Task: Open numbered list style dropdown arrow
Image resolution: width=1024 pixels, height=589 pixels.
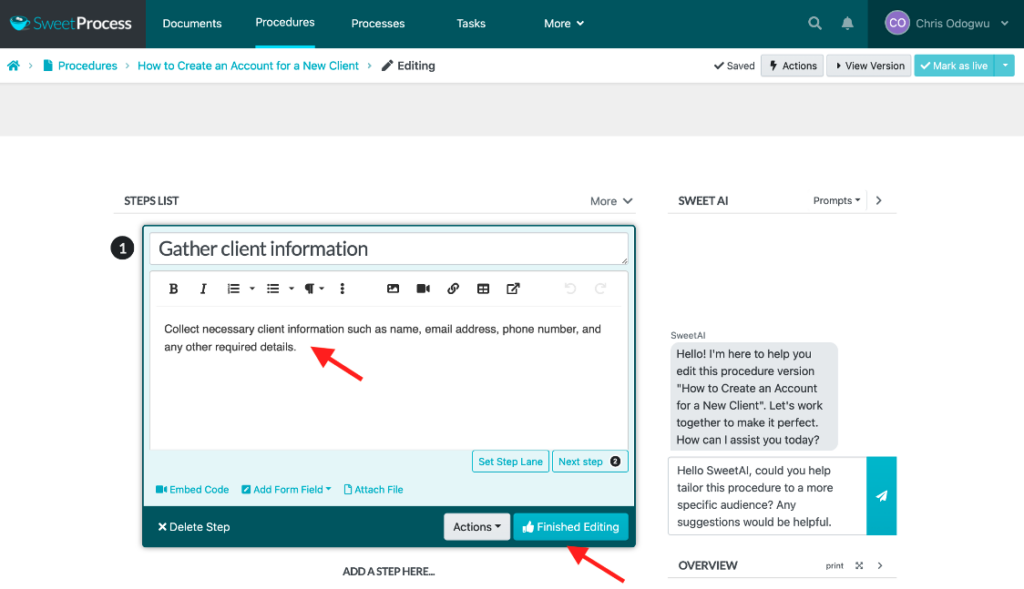Action: (252, 289)
